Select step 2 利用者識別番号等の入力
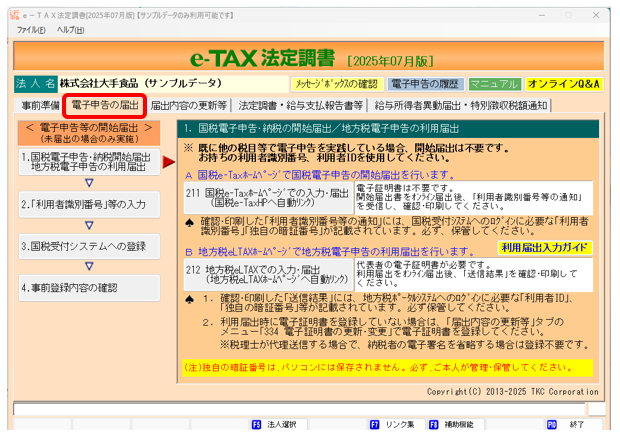Viewport: 620px width, 440px height. coord(88,204)
